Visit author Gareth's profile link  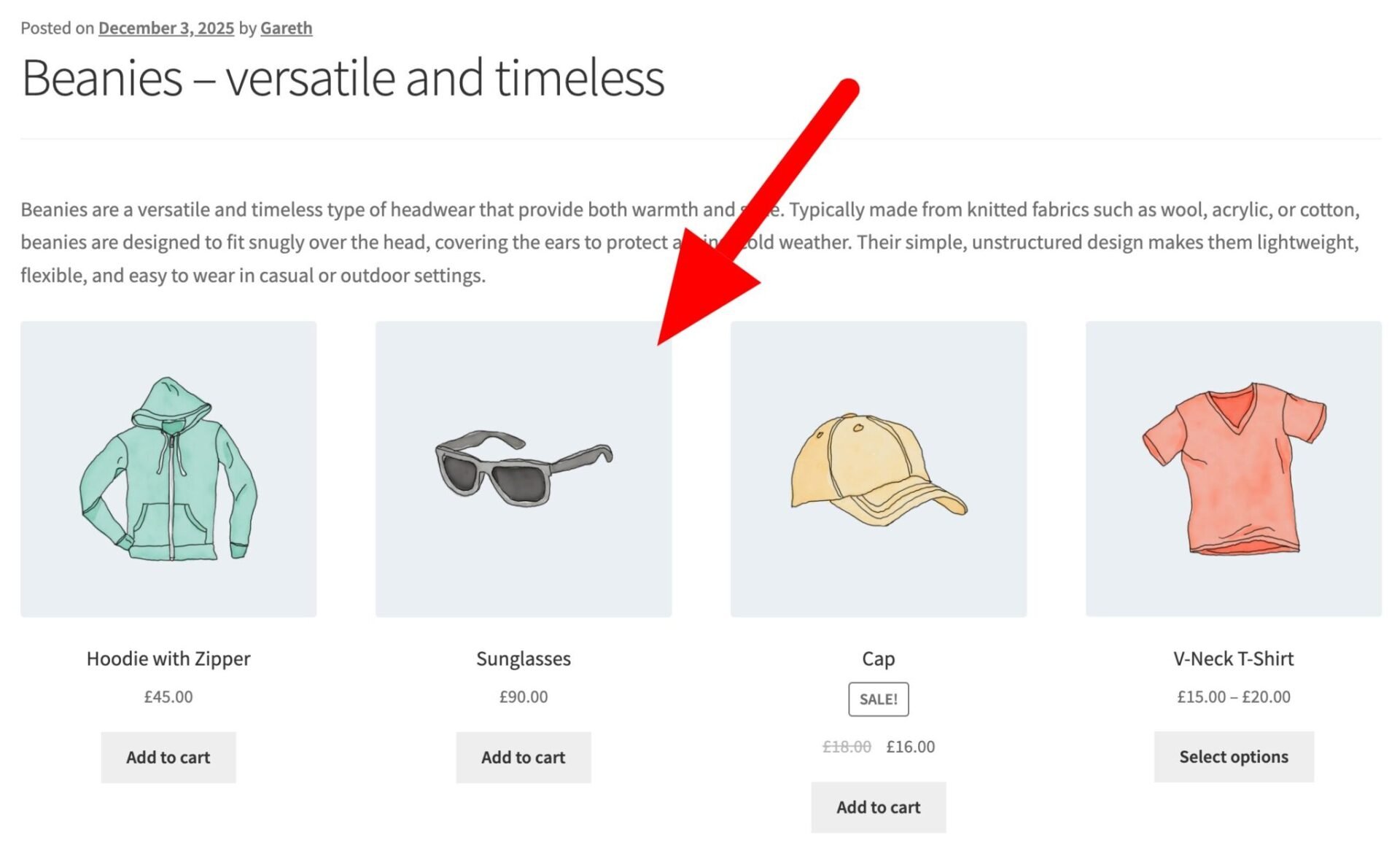tap(286, 28)
